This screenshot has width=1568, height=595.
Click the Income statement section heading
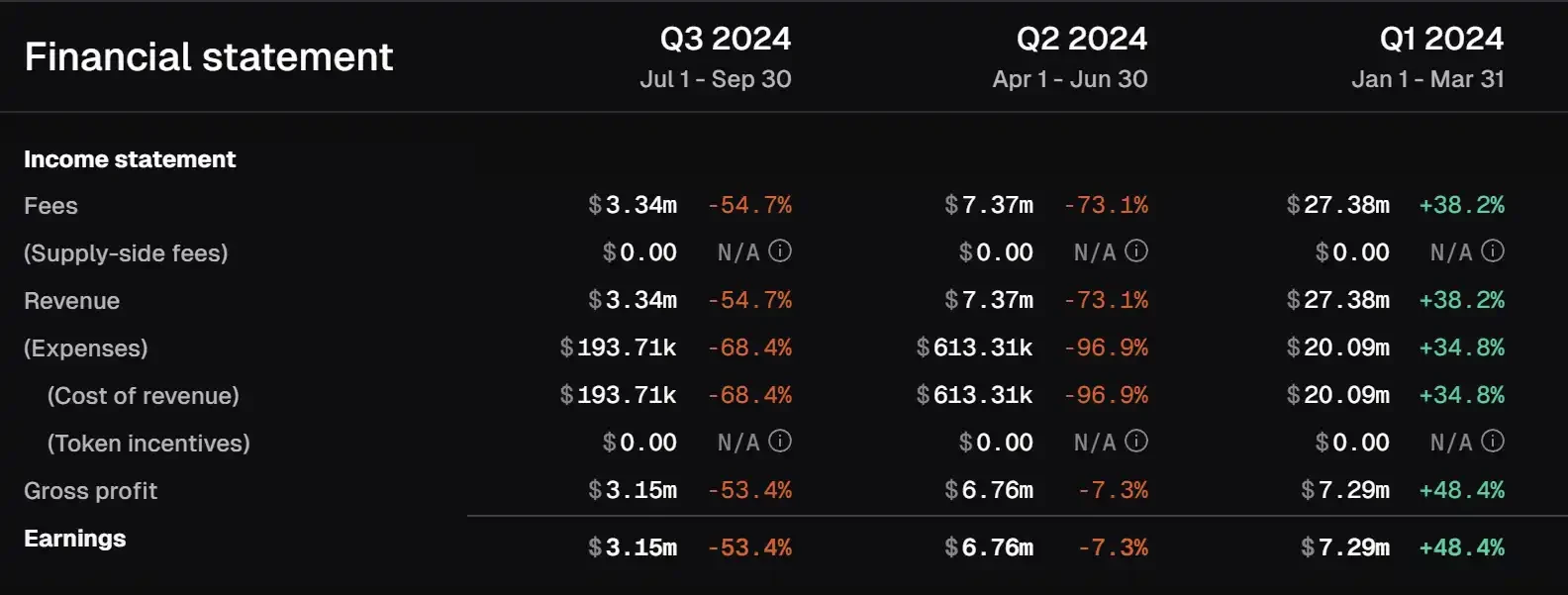tap(130, 159)
